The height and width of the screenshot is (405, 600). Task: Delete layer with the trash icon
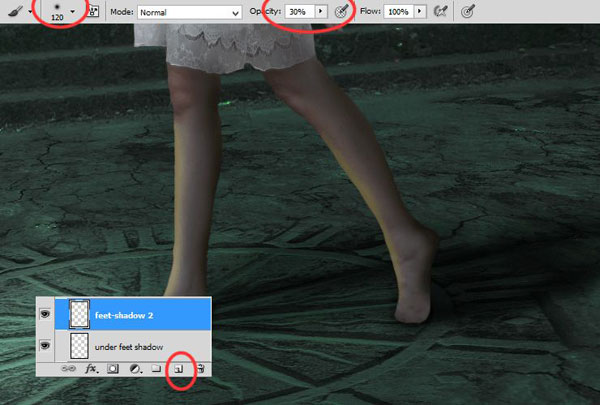(201, 369)
